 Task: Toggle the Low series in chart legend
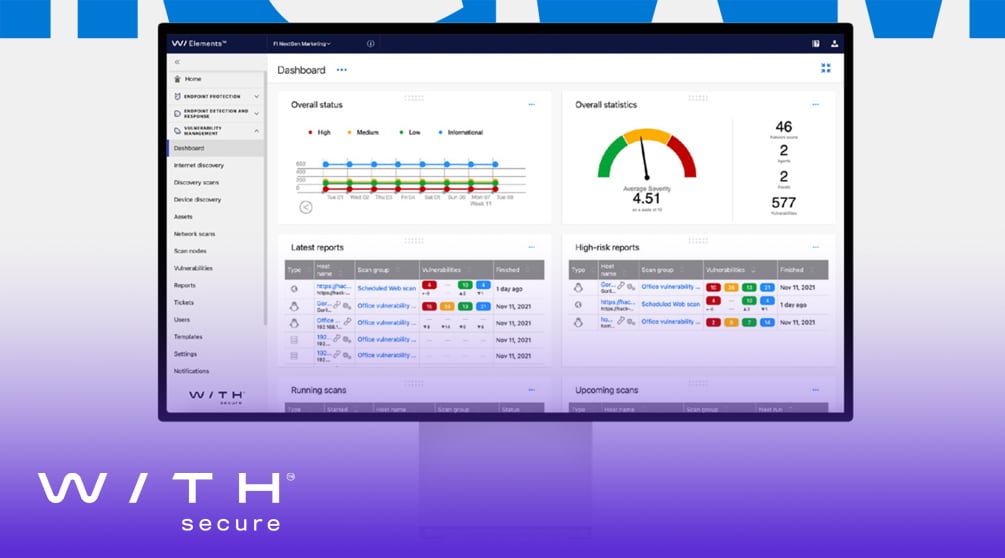[410, 132]
